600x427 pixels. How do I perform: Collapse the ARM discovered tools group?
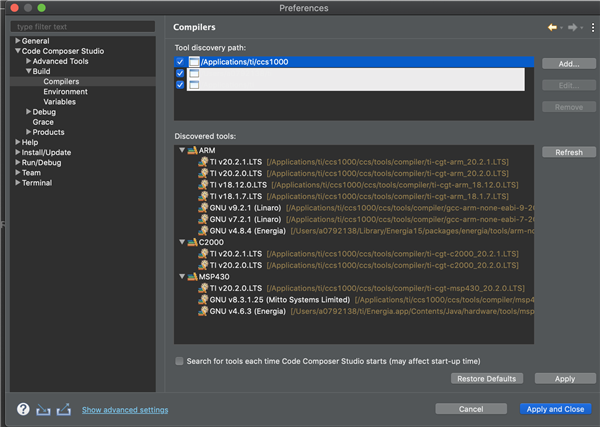pyautogui.click(x=182, y=150)
